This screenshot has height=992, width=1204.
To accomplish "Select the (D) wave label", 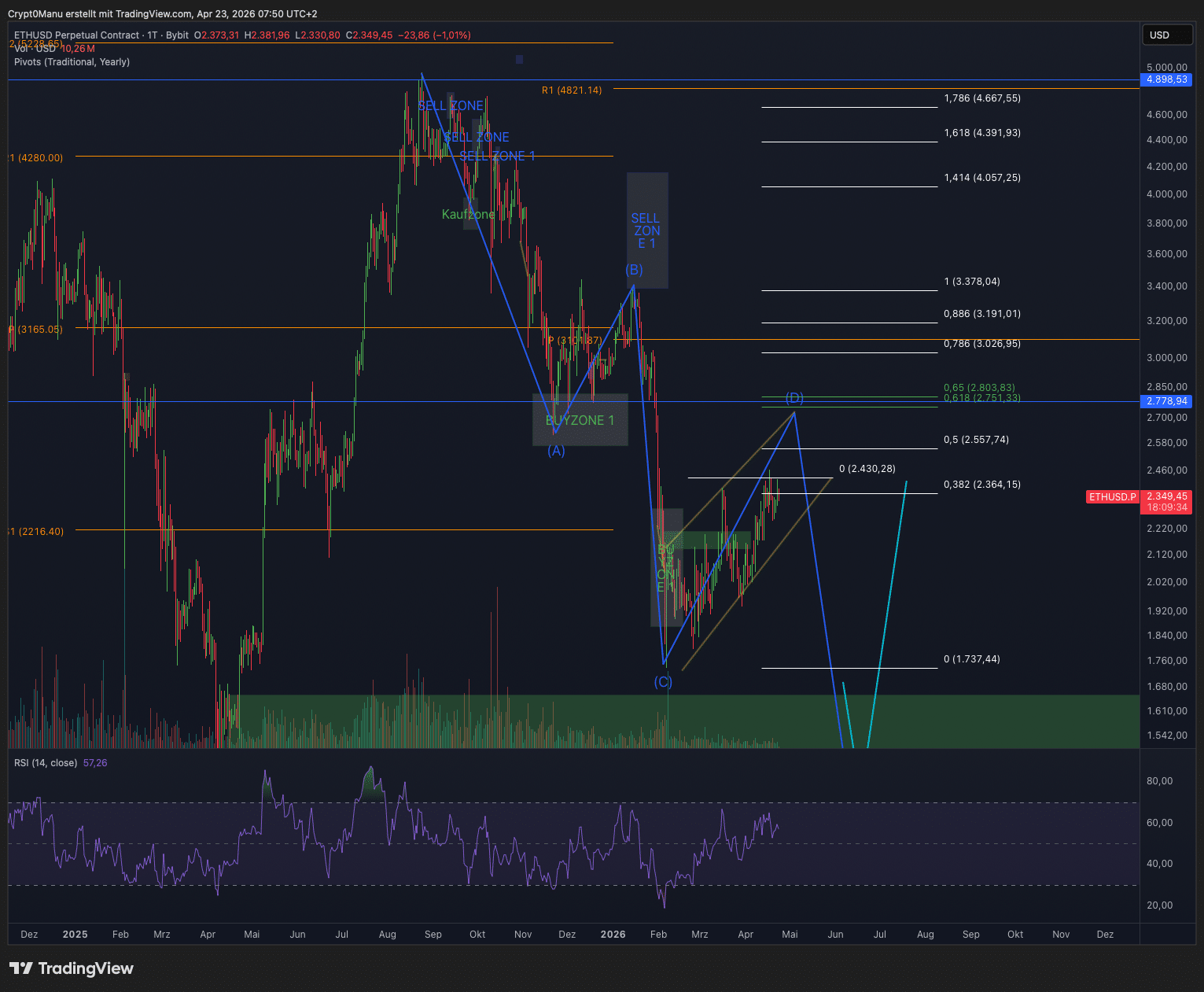I will [794, 397].
